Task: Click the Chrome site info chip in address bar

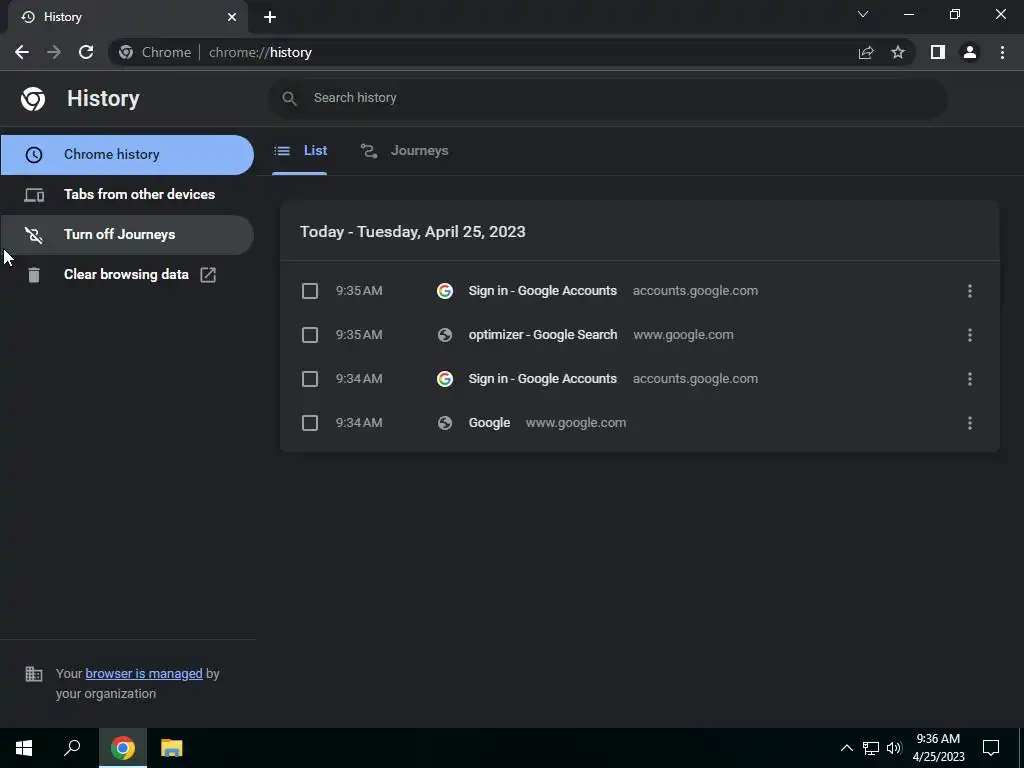Action: [155, 52]
